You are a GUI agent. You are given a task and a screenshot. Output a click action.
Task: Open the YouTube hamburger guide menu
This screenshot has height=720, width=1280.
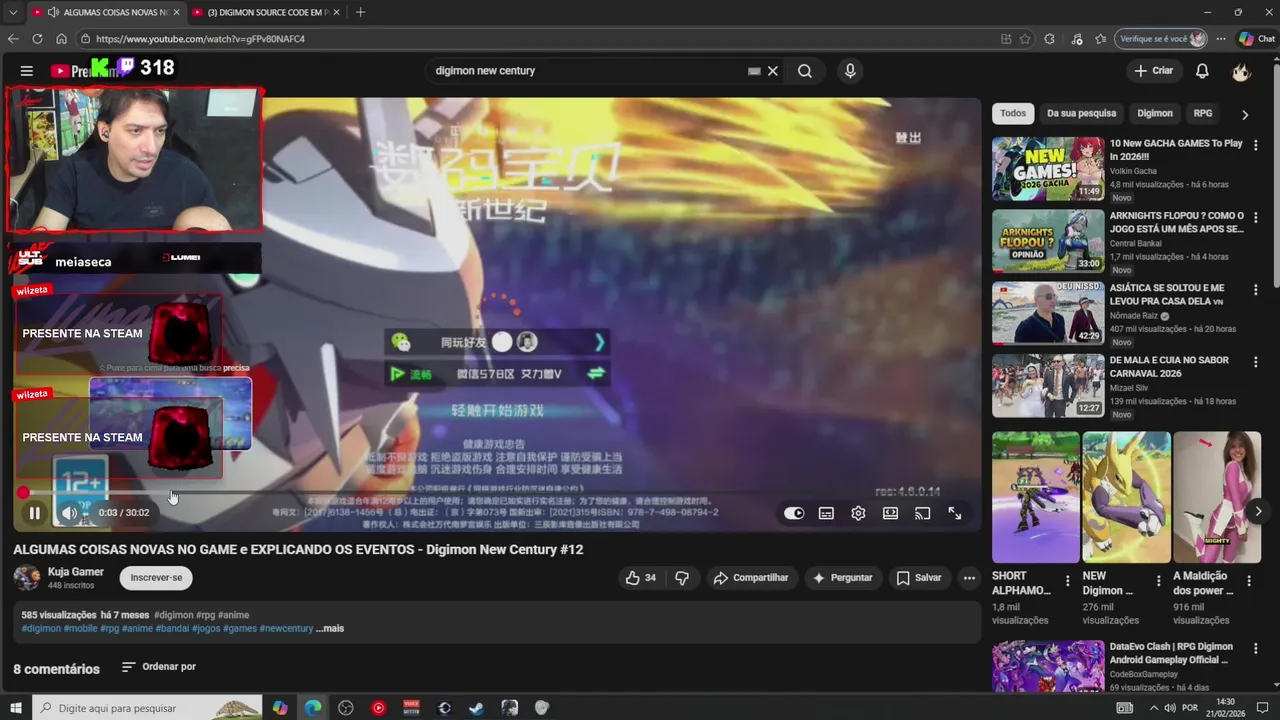27,71
